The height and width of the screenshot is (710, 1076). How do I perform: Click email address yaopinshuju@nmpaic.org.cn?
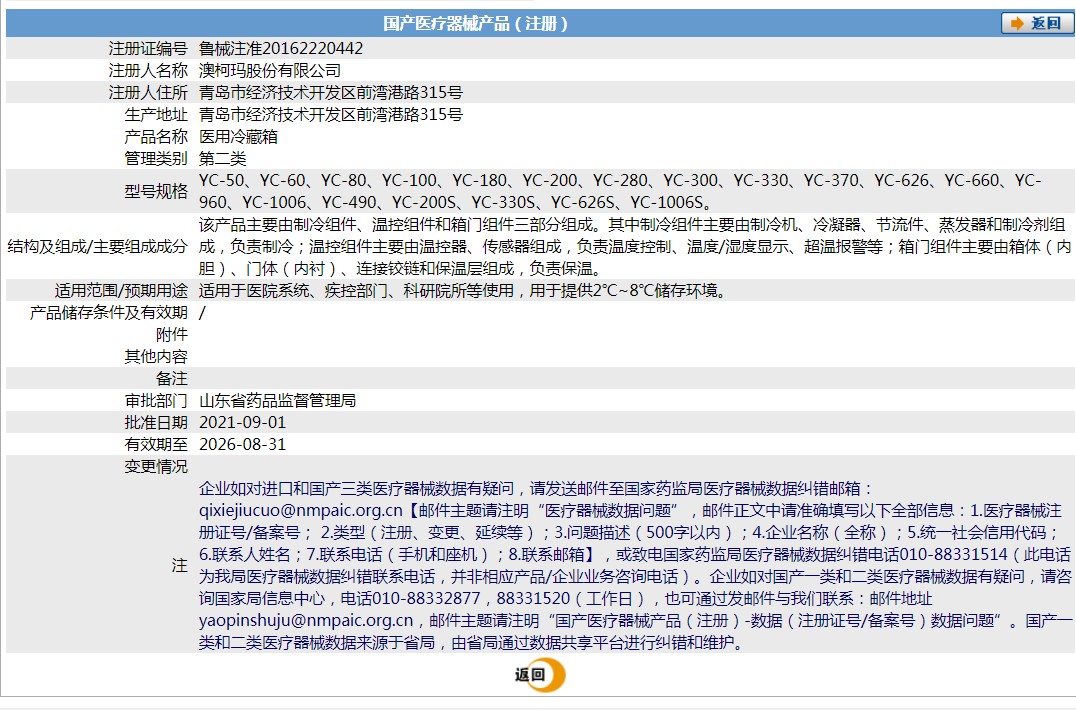(x=306, y=621)
